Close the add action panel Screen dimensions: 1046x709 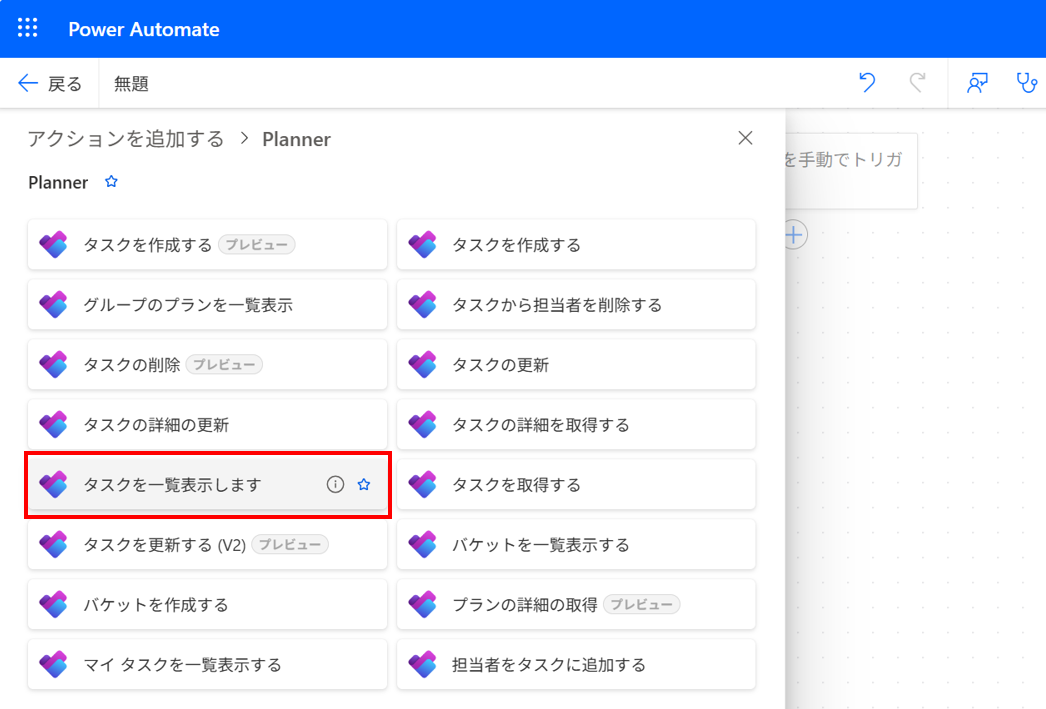(x=745, y=138)
